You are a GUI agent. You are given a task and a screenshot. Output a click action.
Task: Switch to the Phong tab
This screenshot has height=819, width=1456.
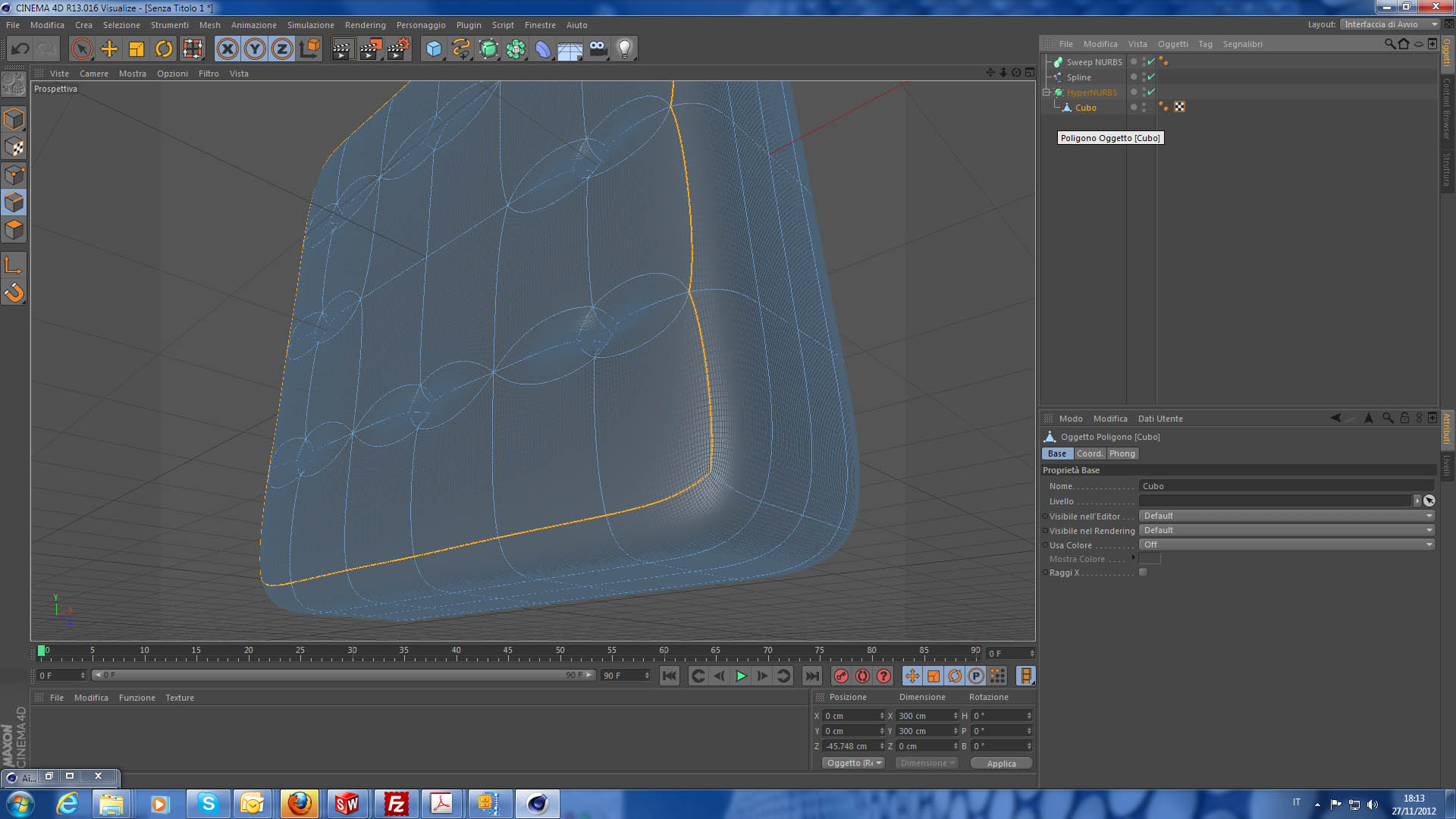[x=1122, y=453]
